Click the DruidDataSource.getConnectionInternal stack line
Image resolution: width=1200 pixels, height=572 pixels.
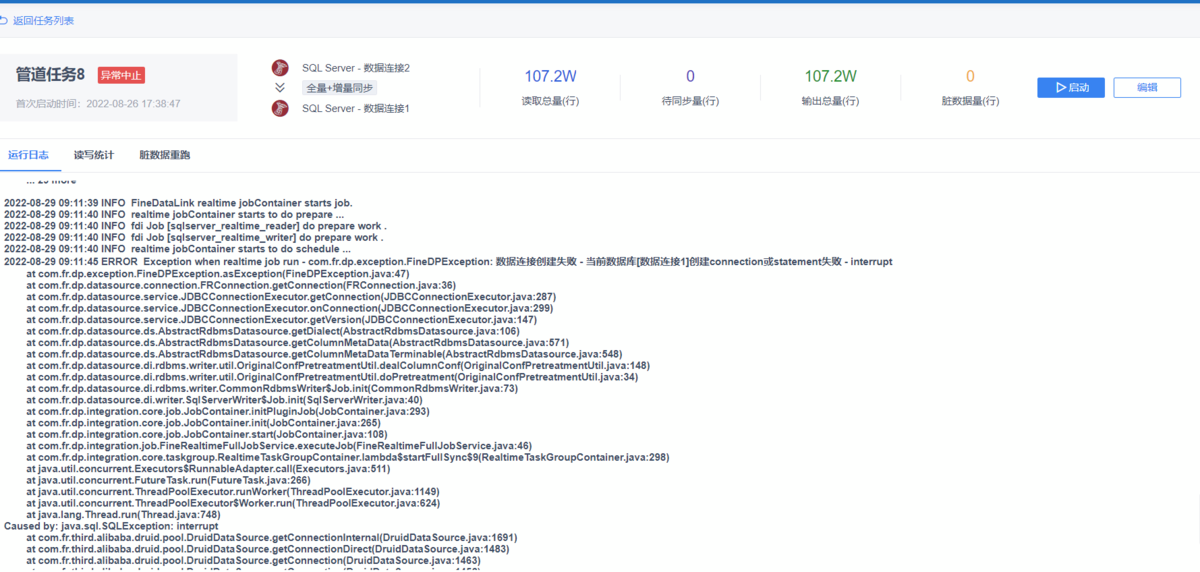(272, 538)
